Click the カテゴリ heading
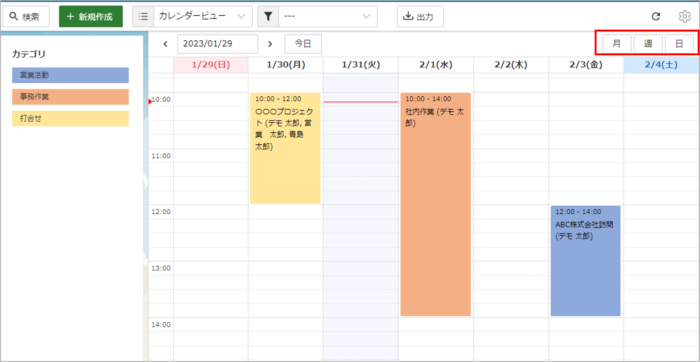700x362 pixels. tap(29, 54)
